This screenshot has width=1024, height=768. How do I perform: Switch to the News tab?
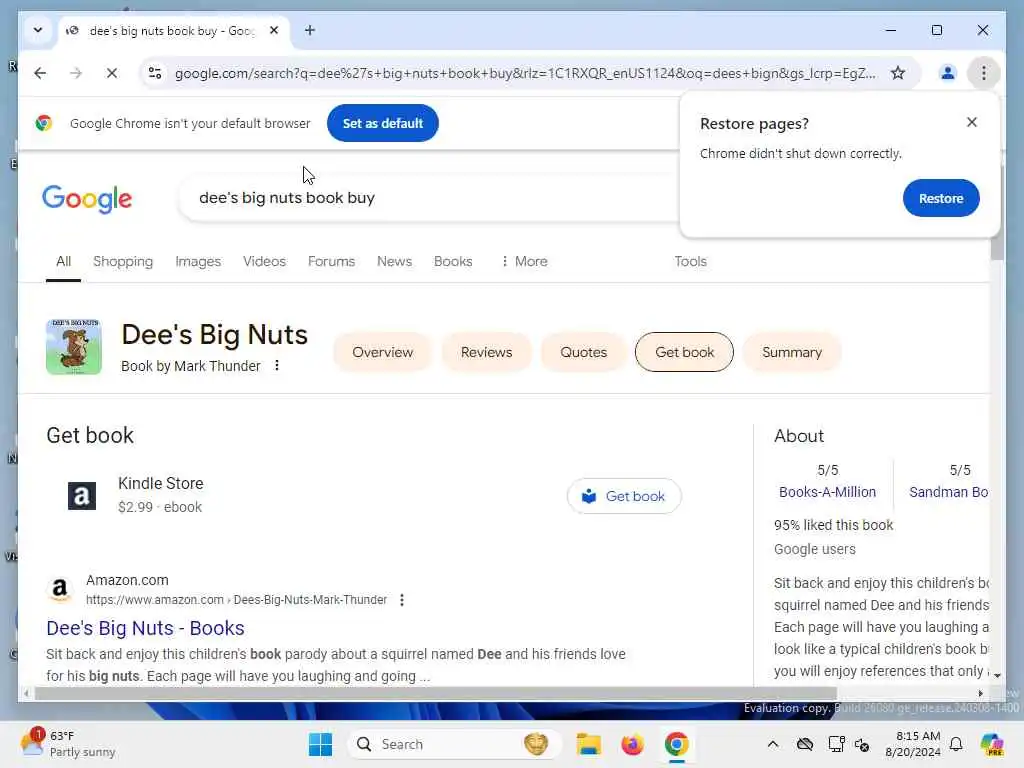394,261
